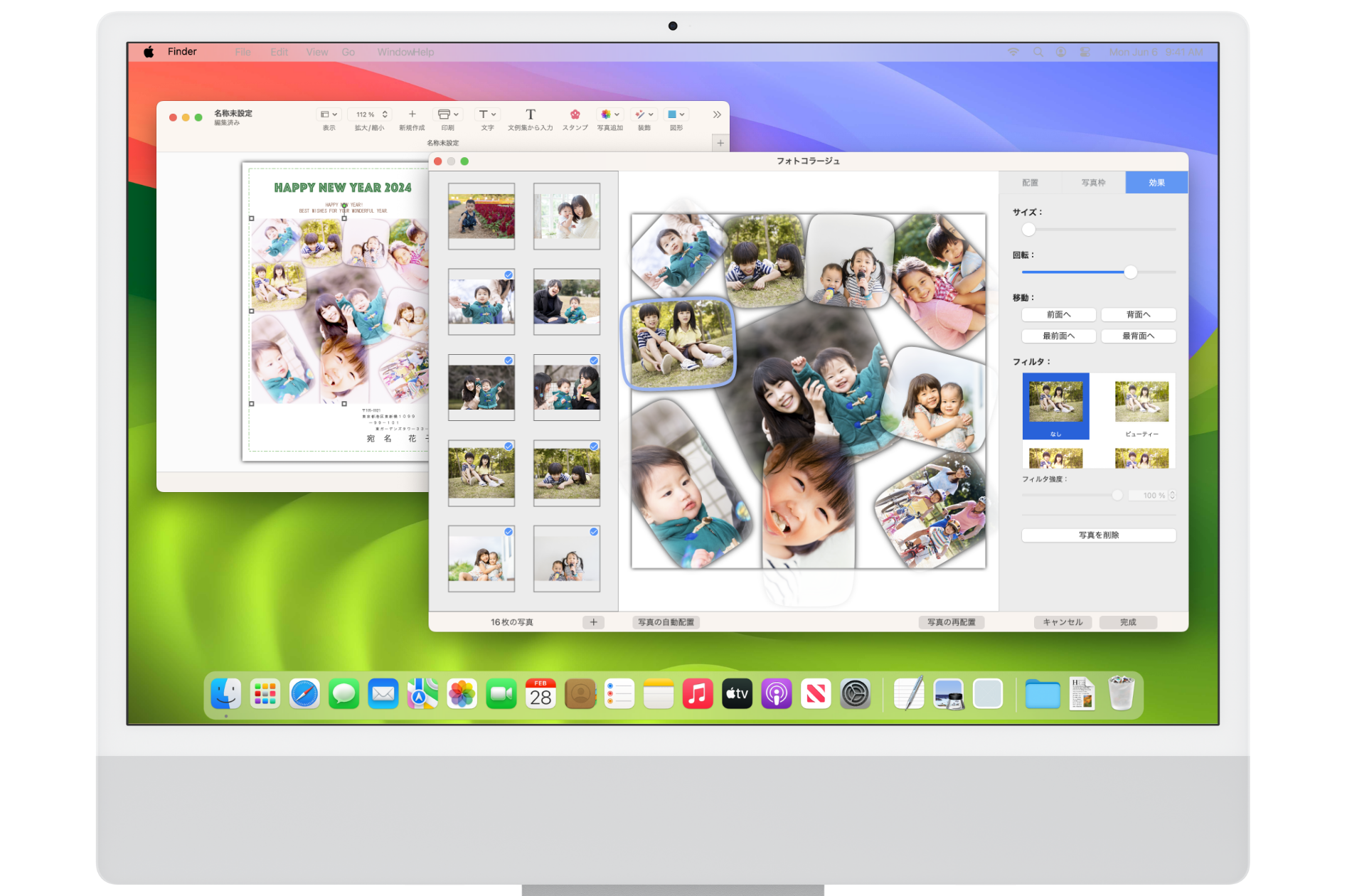Open Music app from the Dock
This screenshot has width=1347, height=896.
pyautogui.click(x=698, y=693)
